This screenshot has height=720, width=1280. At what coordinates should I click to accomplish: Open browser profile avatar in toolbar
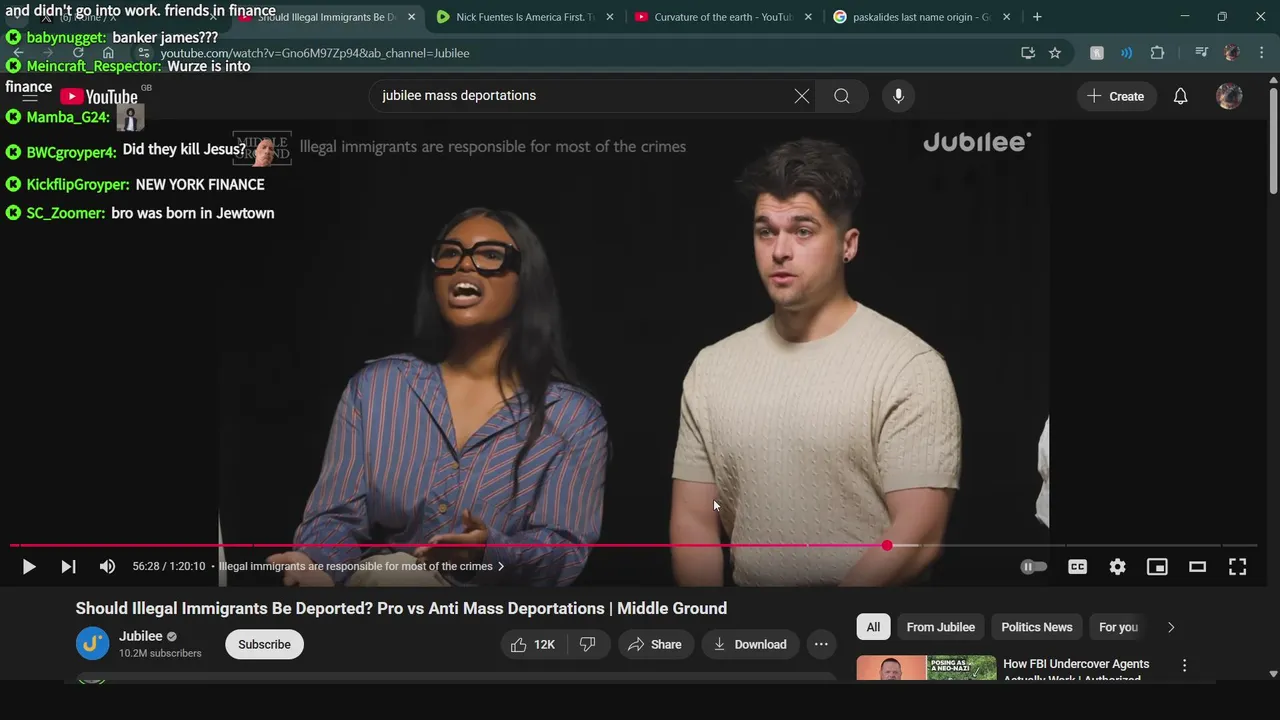click(x=1232, y=53)
